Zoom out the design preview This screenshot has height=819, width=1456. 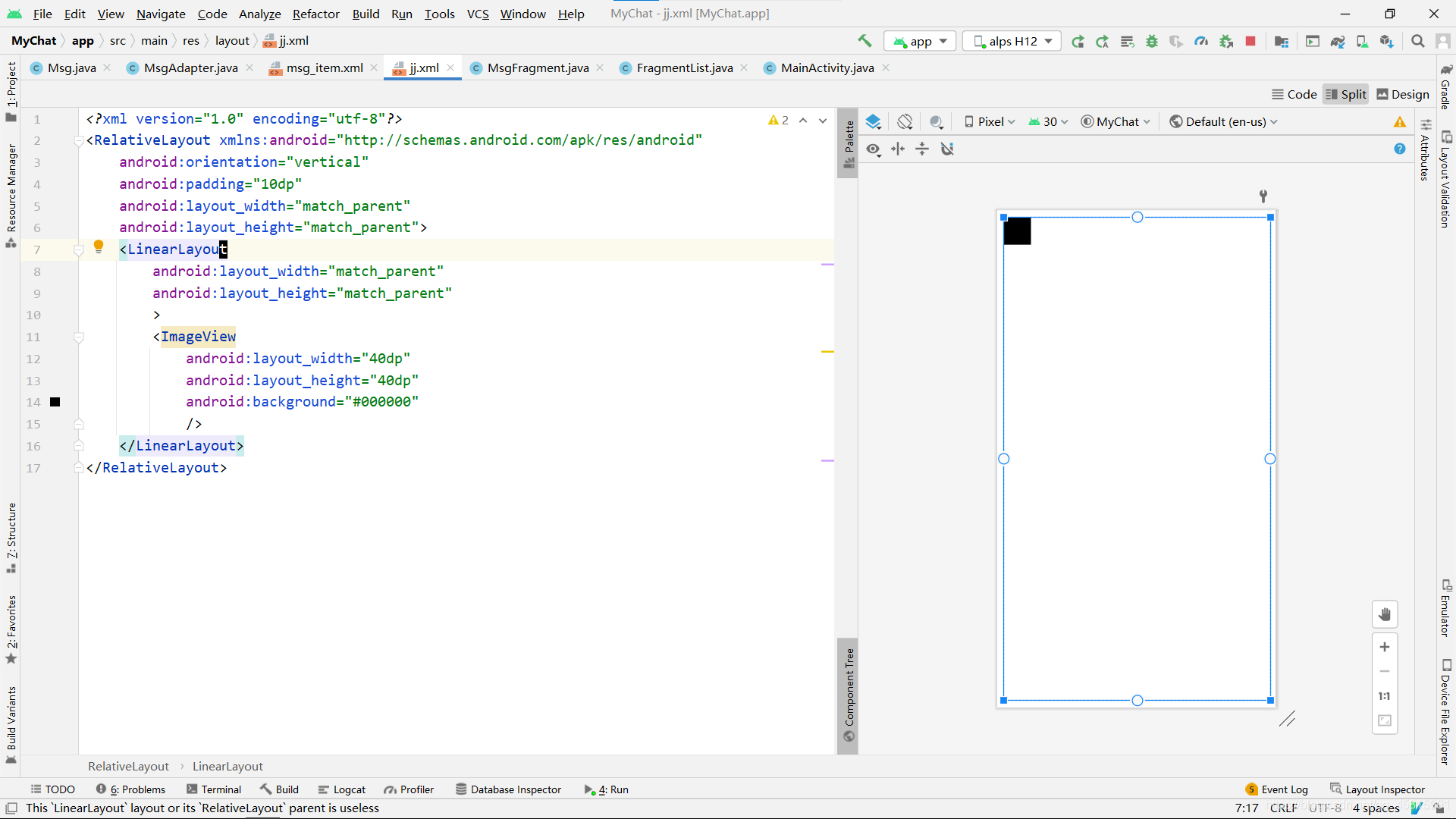(1385, 671)
